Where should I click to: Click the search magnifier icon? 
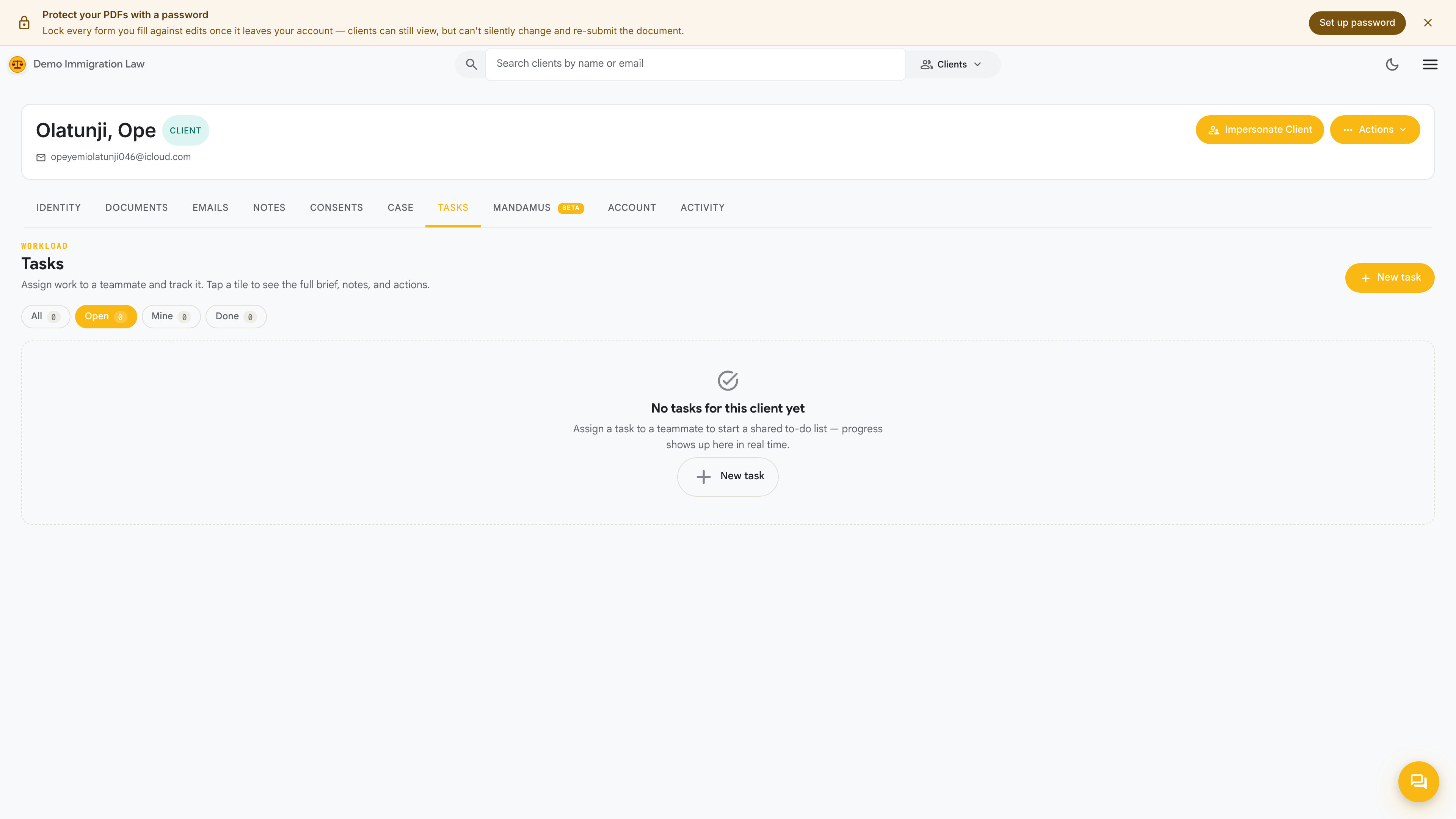point(471,64)
